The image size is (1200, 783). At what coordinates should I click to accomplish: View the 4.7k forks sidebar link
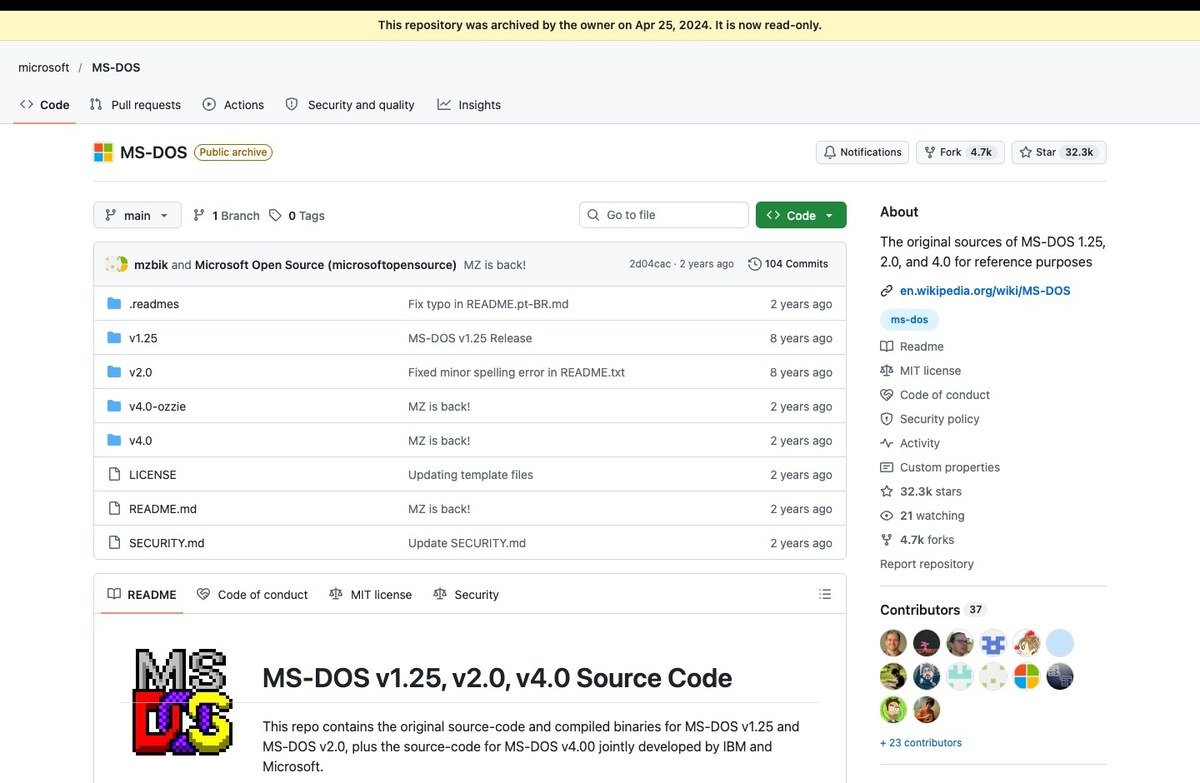pos(917,540)
